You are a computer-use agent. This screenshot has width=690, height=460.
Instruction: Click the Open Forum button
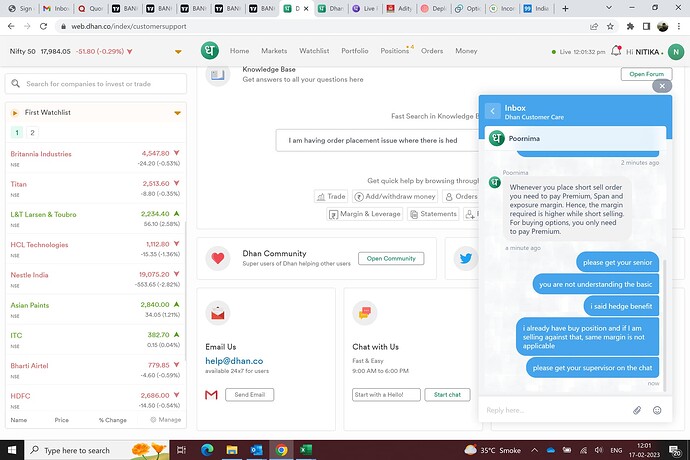[x=646, y=74]
